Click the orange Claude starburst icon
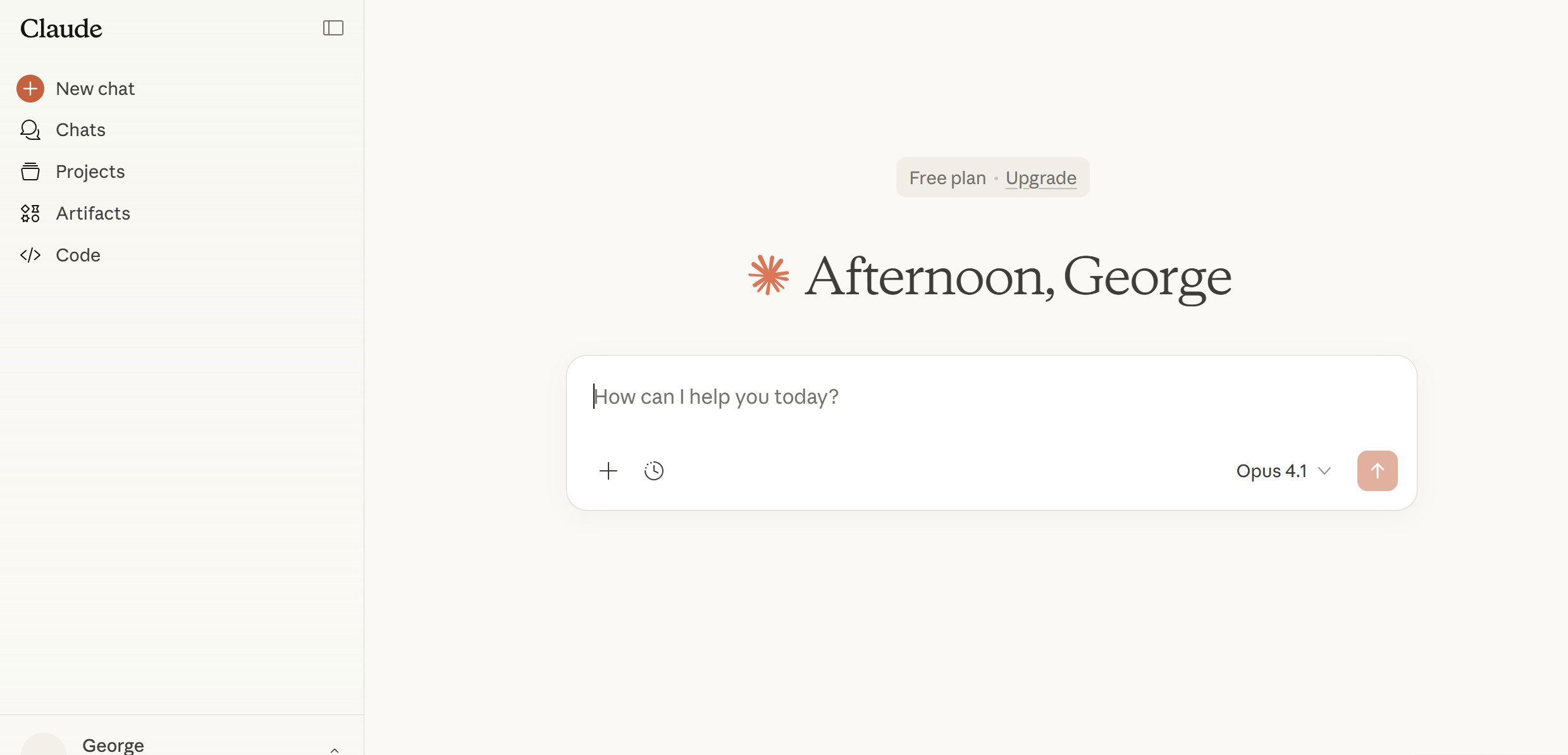Image resolution: width=1568 pixels, height=755 pixels. (x=769, y=275)
